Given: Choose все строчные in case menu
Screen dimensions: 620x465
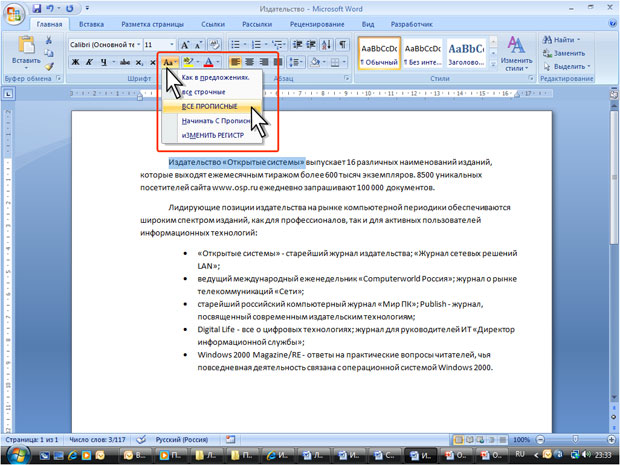Looking at the screenshot, I should click(212, 92).
